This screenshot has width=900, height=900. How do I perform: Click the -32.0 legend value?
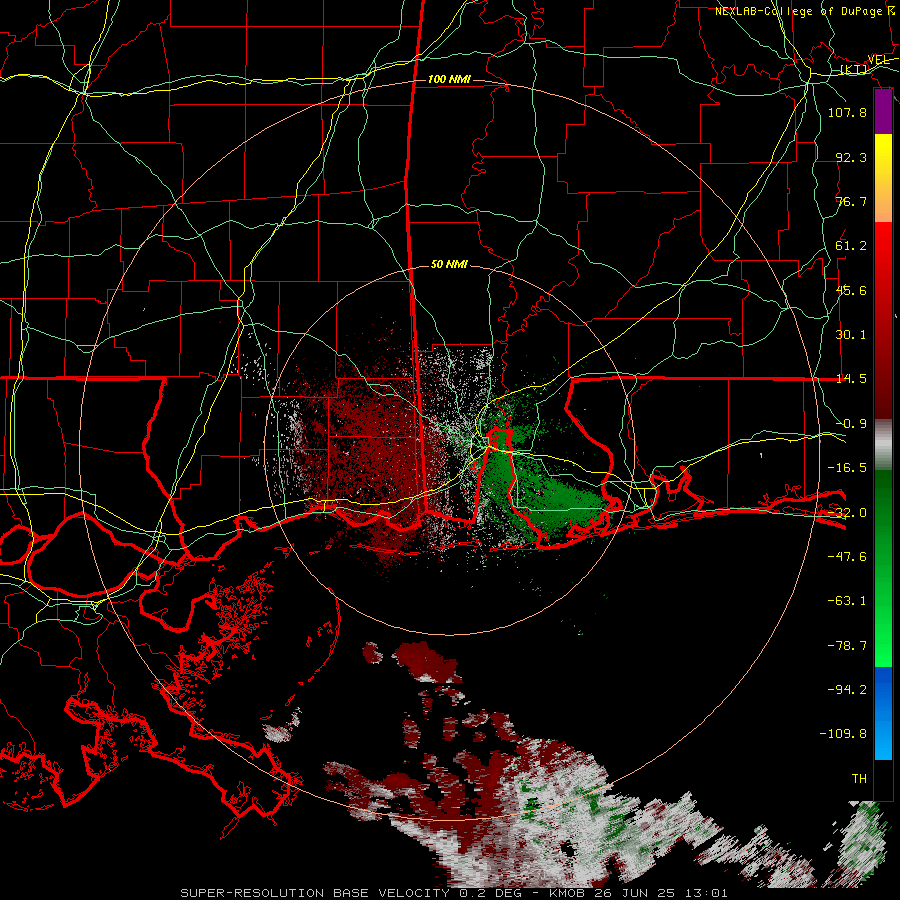point(847,513)
